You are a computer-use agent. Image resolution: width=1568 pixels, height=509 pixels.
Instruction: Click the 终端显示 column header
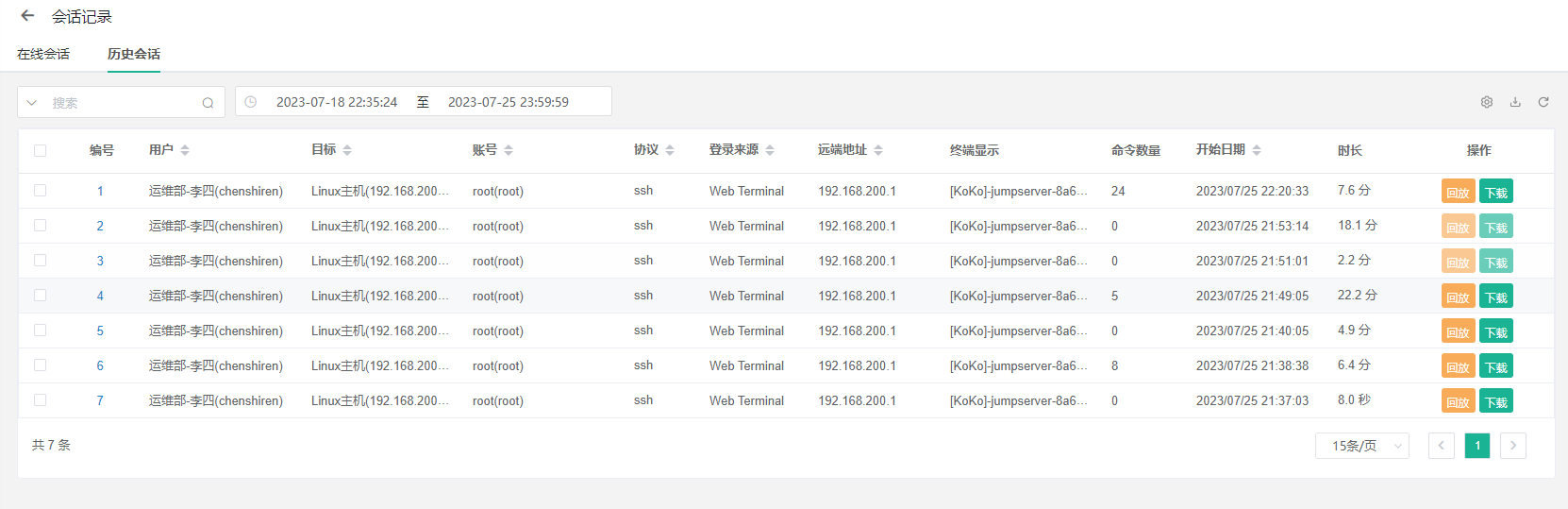(x=975, y=150)
